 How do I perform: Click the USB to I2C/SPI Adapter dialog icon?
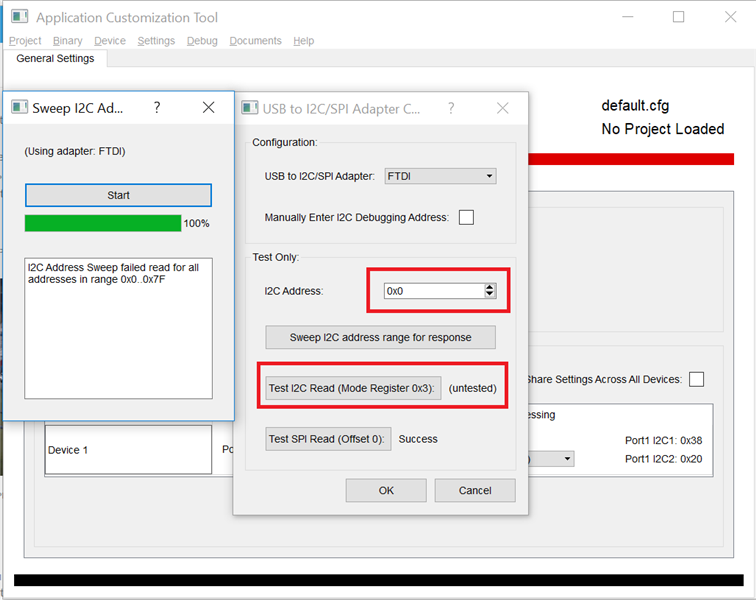[250, 108]
